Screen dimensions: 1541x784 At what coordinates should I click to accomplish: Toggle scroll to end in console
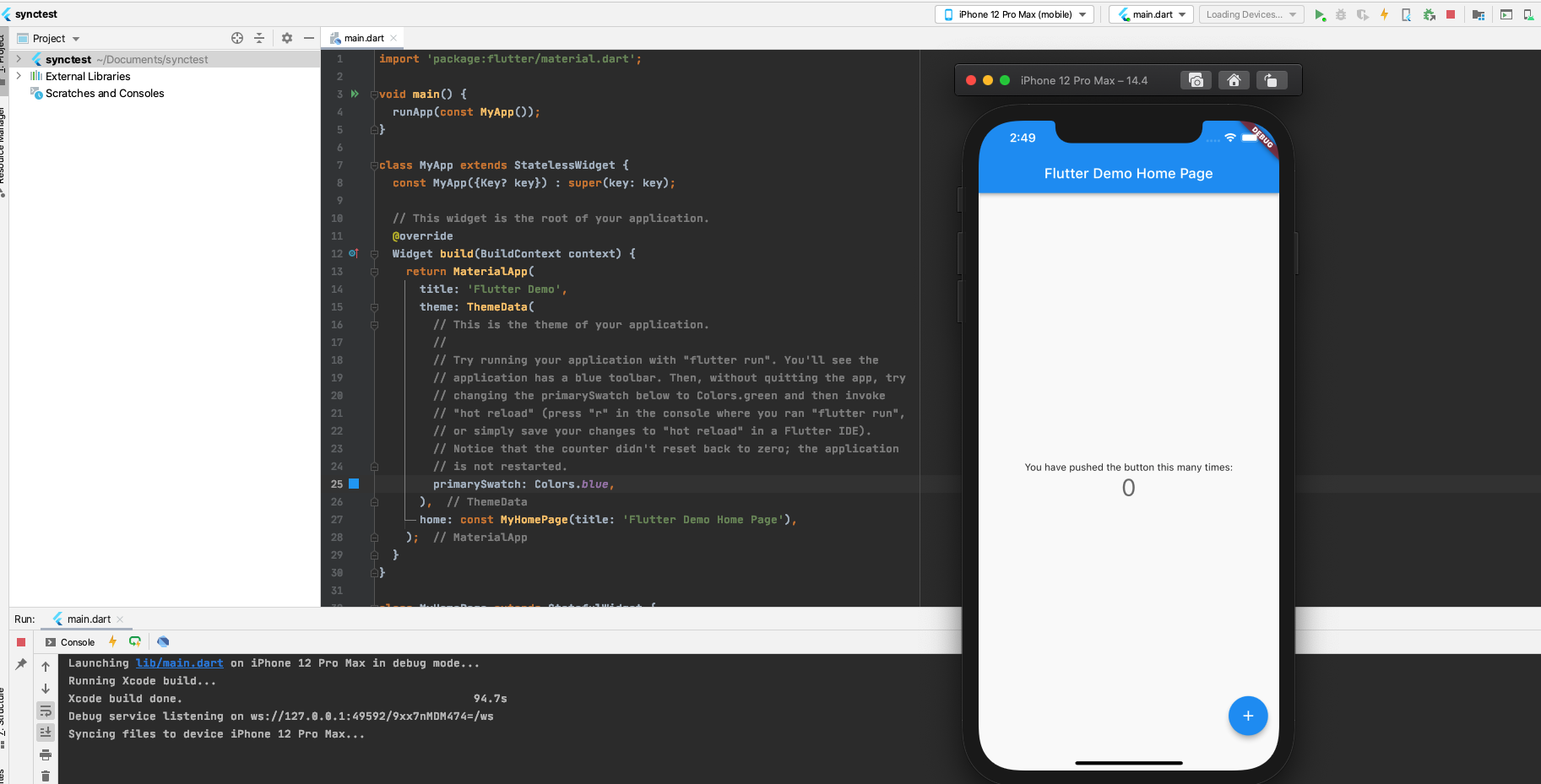(x=46, y=733)
